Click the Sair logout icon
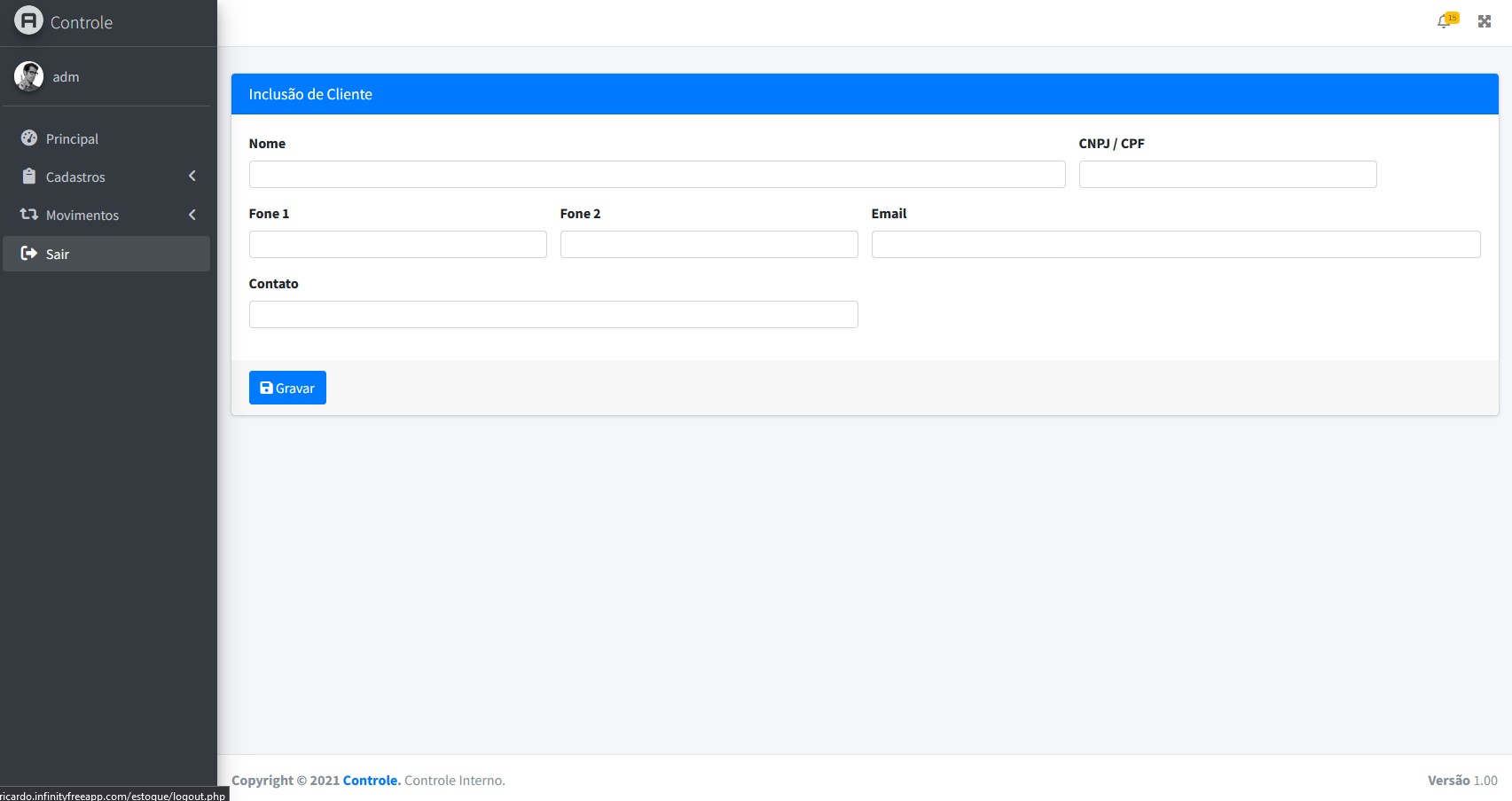The height and width of the screenshot is (801, 1512). tap(29, 254)
